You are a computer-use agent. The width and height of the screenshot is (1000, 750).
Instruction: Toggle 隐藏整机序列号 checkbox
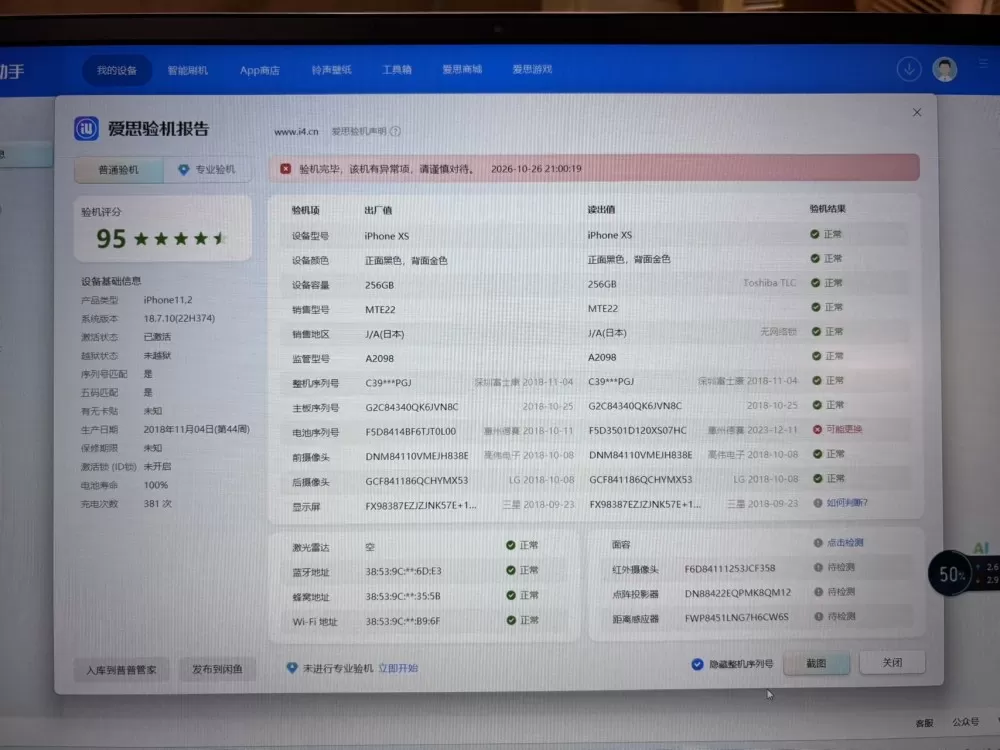tap(697, 664)
